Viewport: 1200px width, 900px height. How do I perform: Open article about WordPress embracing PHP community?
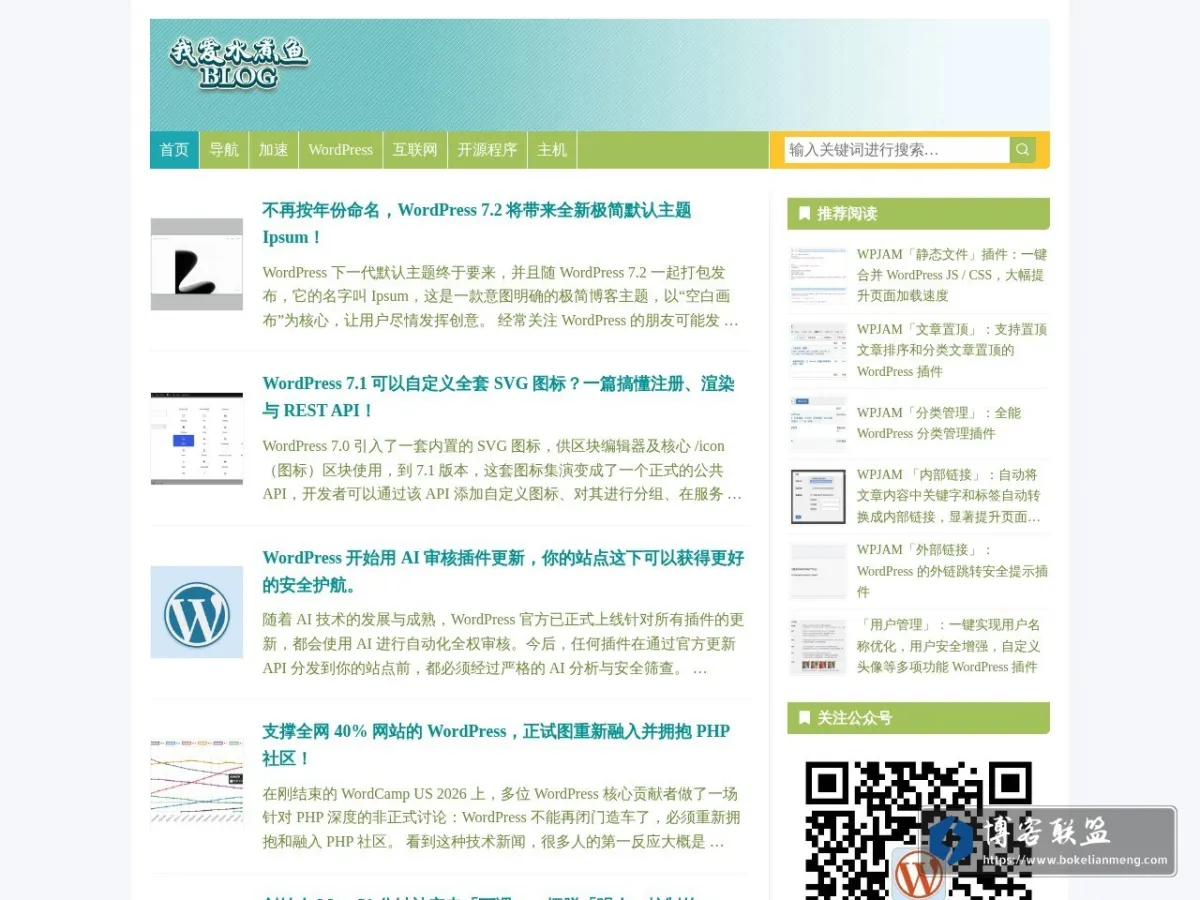coord(496,744)
